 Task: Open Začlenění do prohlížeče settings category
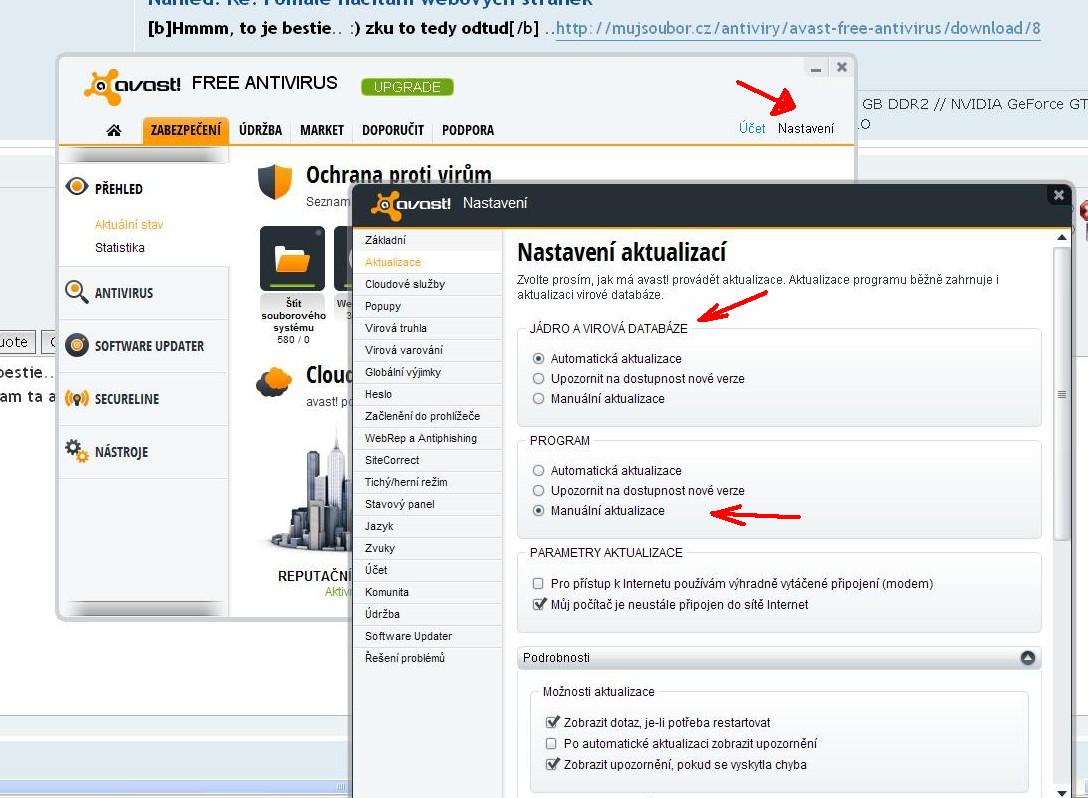pyautogui.click(x=427, y=416)
